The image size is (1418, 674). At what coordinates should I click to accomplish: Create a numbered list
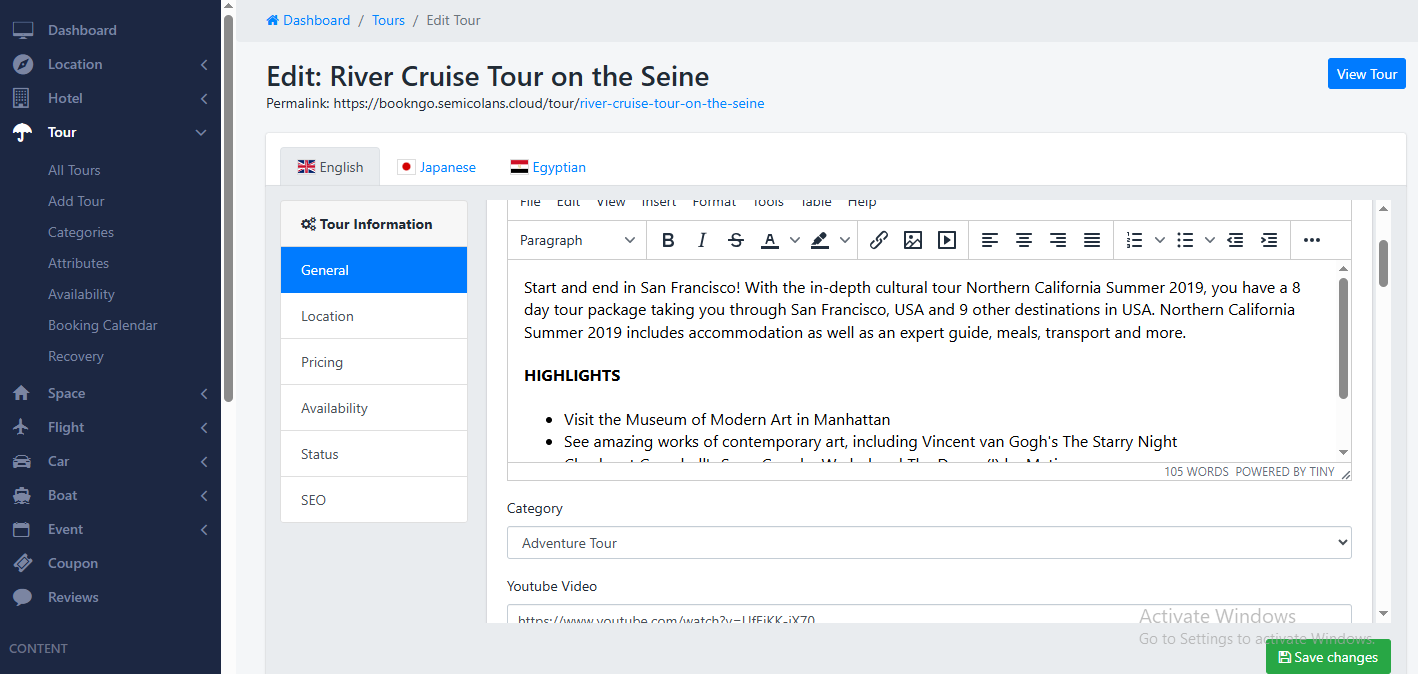coord(1134,240)
